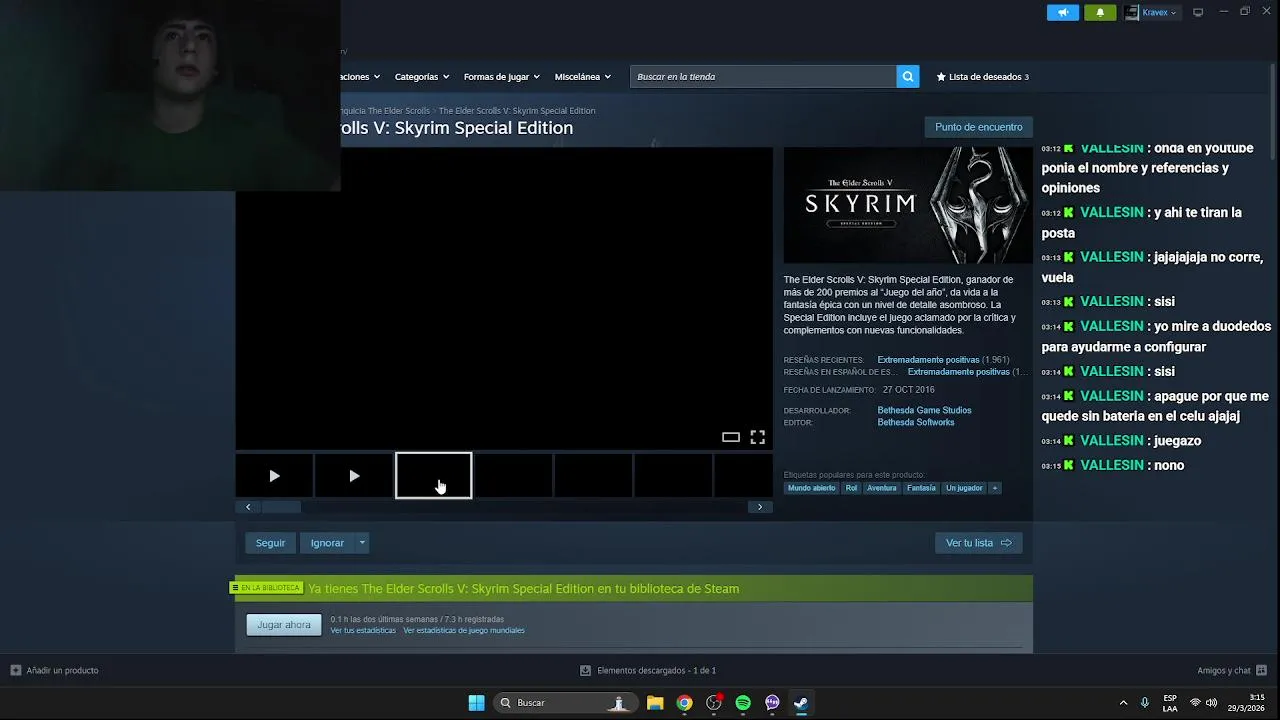The width and height of the screenshot is (1280, 720).
Task: Open Wi-Fi network tray icon
Action: point(1195,703)
